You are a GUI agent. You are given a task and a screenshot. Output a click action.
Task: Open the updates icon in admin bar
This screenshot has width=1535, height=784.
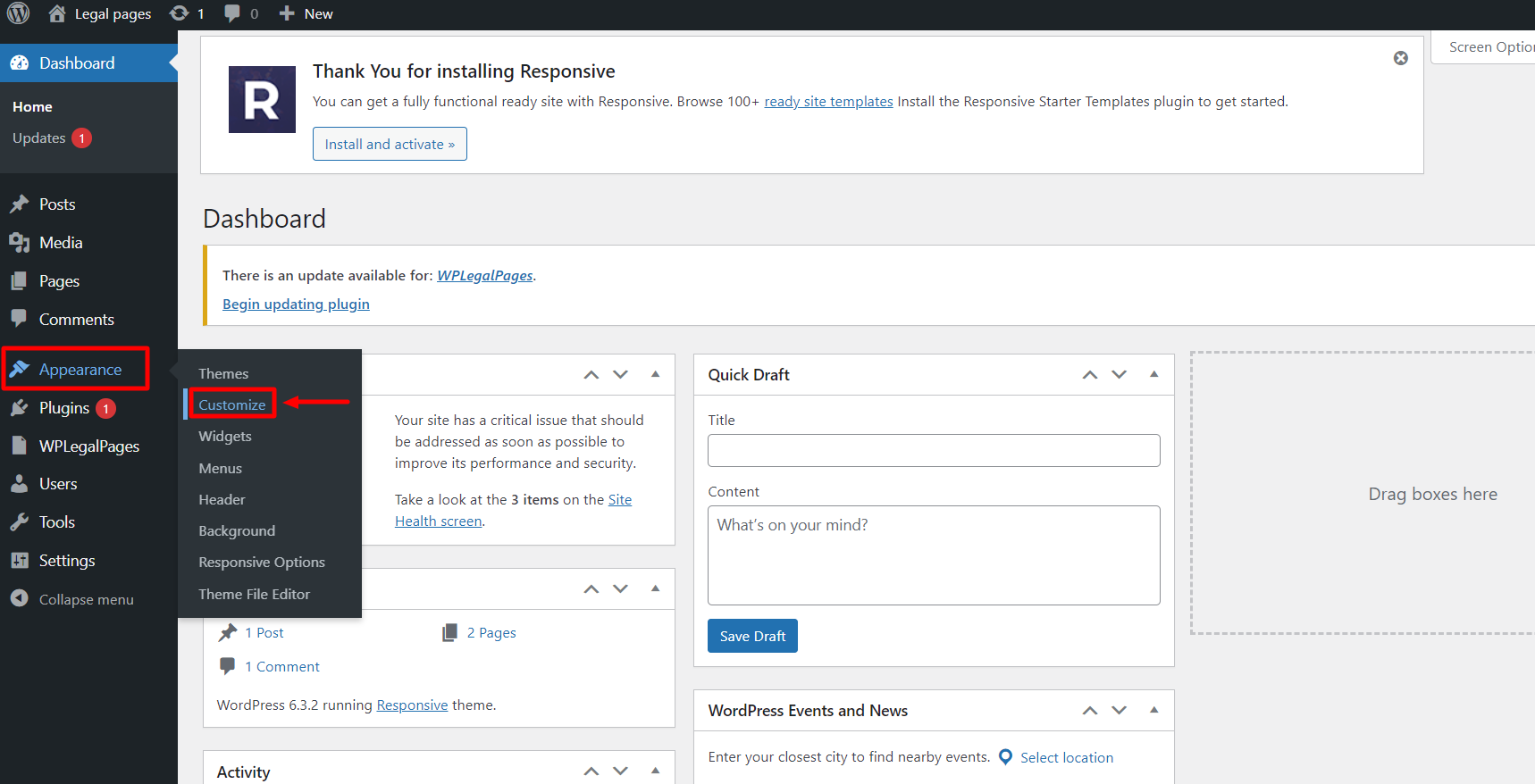pyautogui.click(x=180, y=13)
